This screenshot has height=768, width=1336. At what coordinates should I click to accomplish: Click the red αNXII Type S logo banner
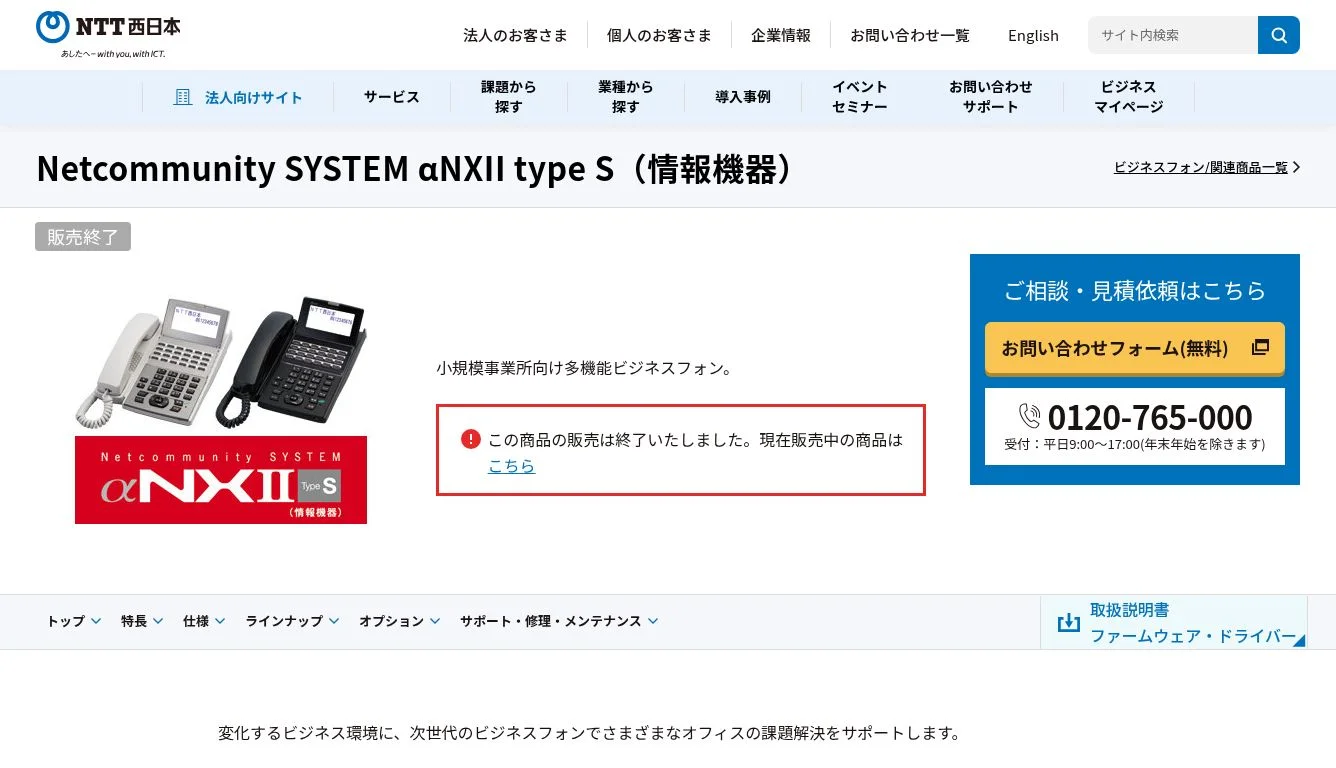tap(221, 480)
